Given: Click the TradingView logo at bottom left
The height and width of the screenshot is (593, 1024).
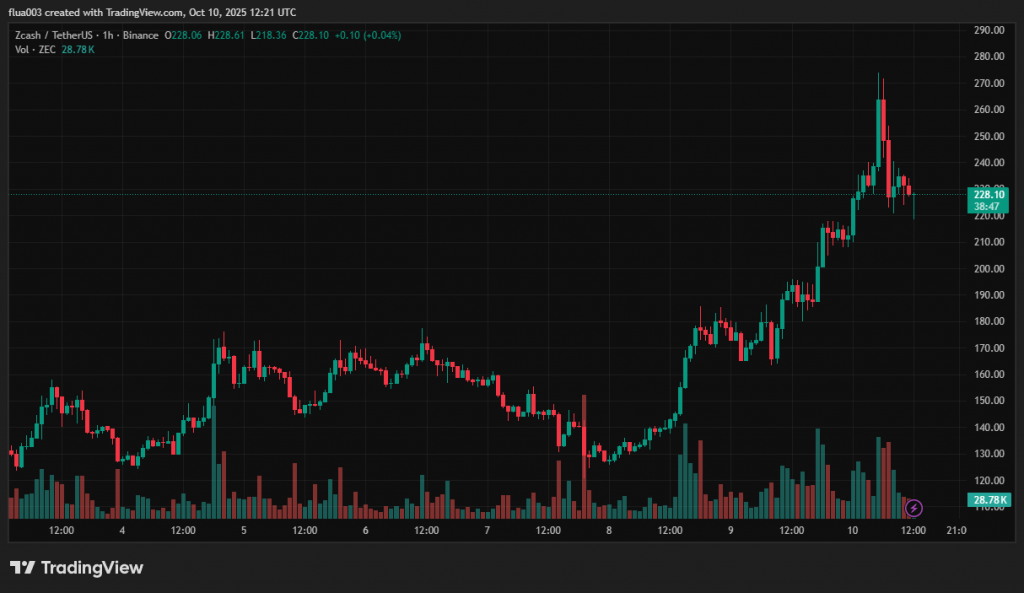Looking at the screenshot, I should coord(77,568).
